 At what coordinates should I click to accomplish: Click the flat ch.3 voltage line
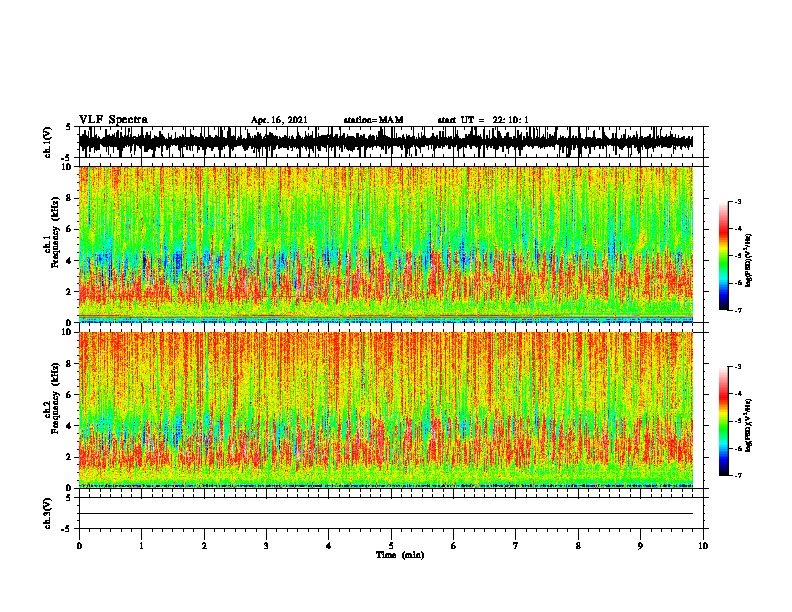386,514
